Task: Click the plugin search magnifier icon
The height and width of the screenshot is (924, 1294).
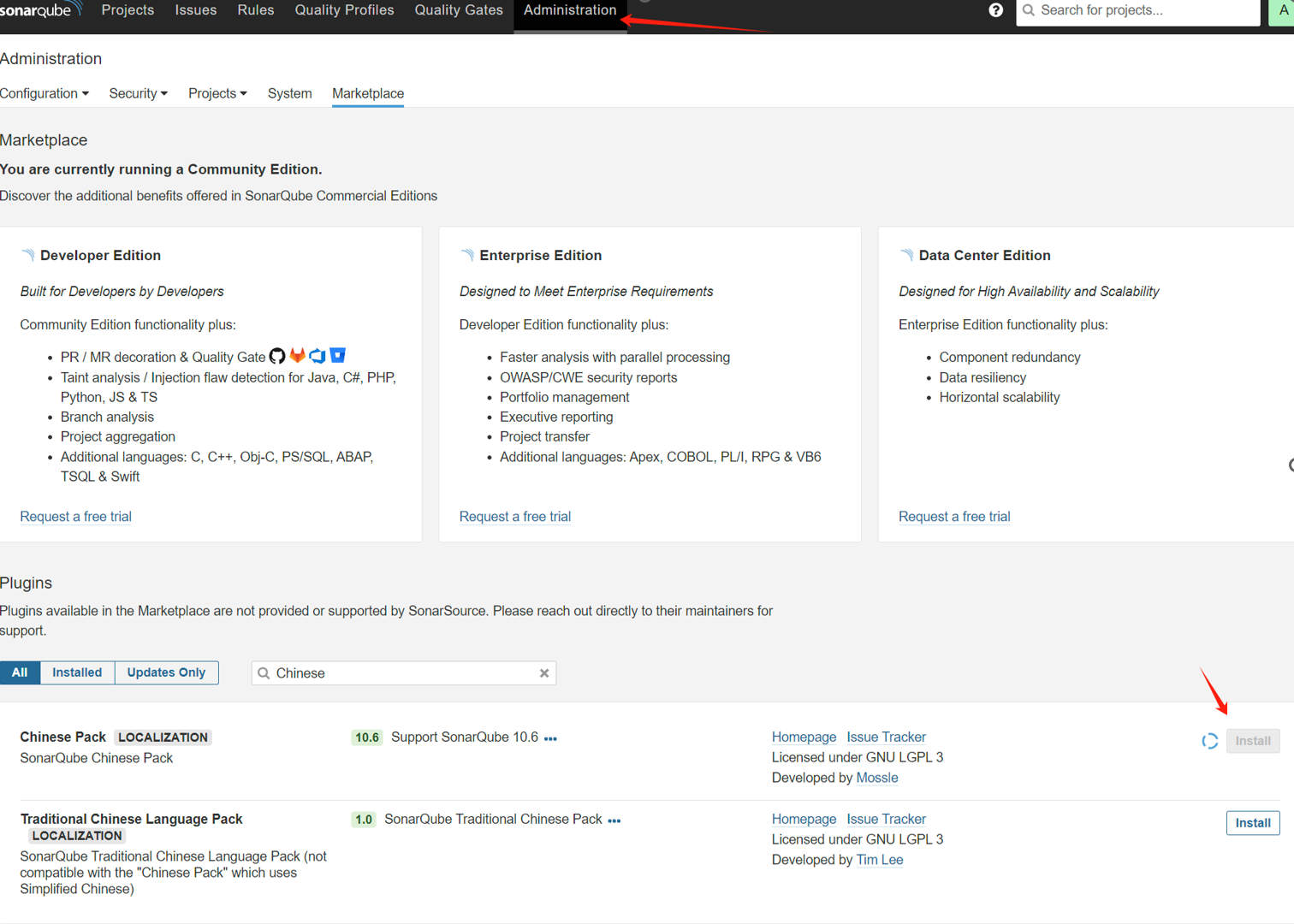Action: [264, 673]
